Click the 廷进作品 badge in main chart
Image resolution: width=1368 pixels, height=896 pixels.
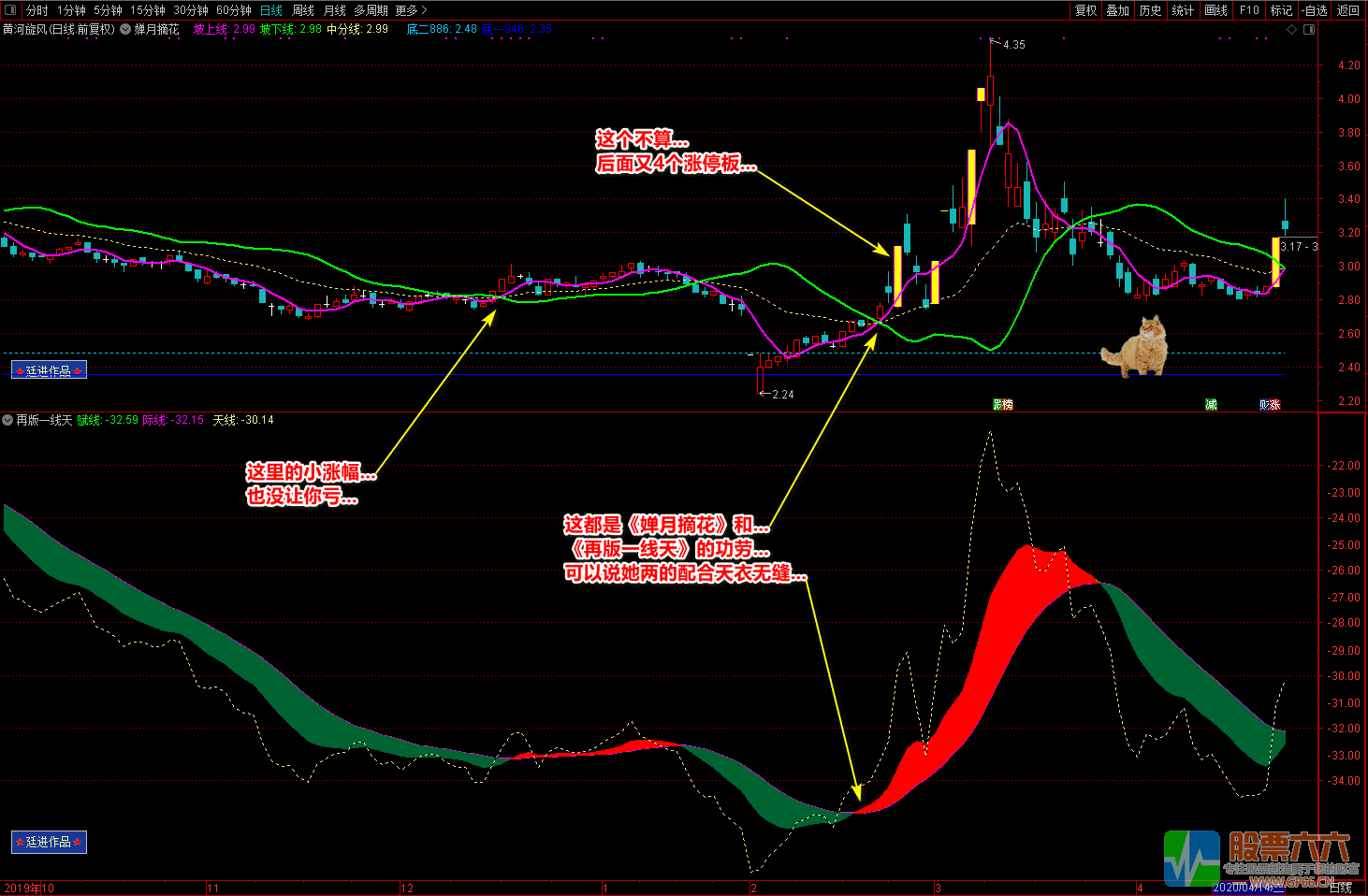coord(49,370)
